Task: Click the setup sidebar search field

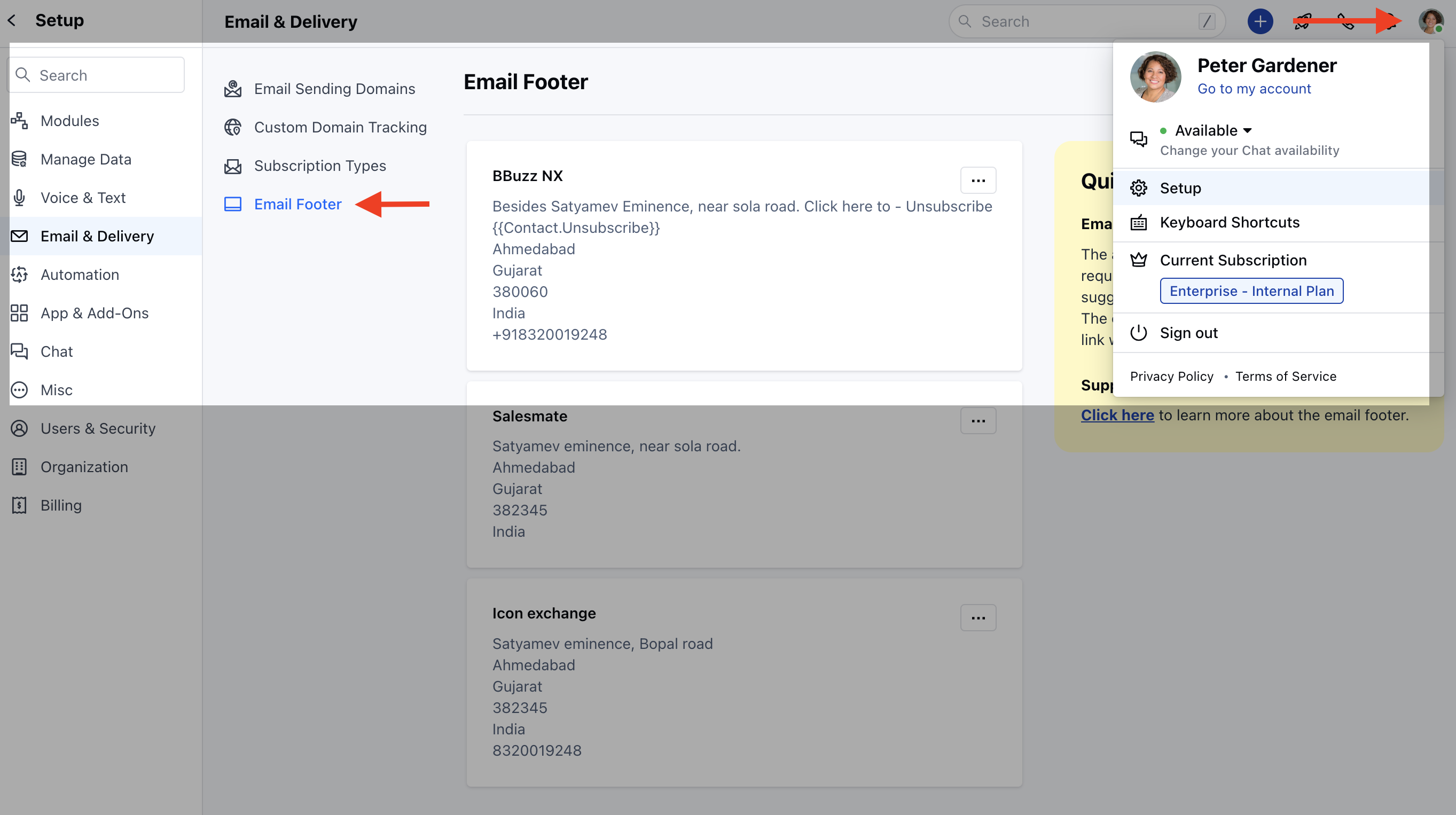Action: [96, 75]
